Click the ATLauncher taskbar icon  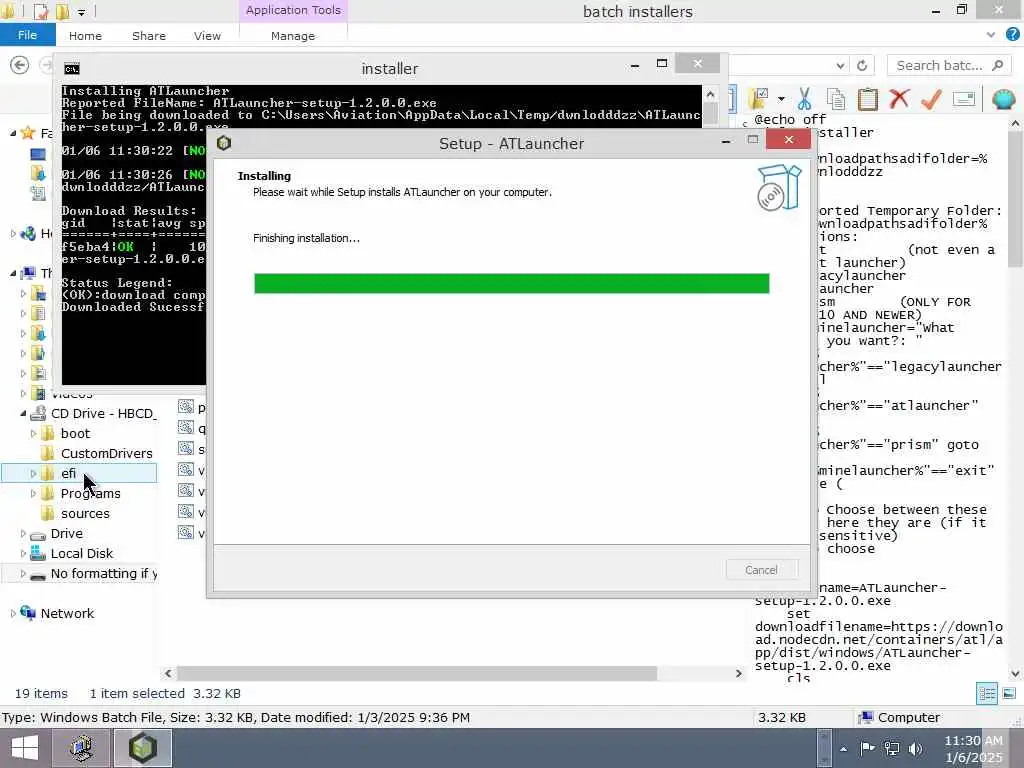[143, 748]
